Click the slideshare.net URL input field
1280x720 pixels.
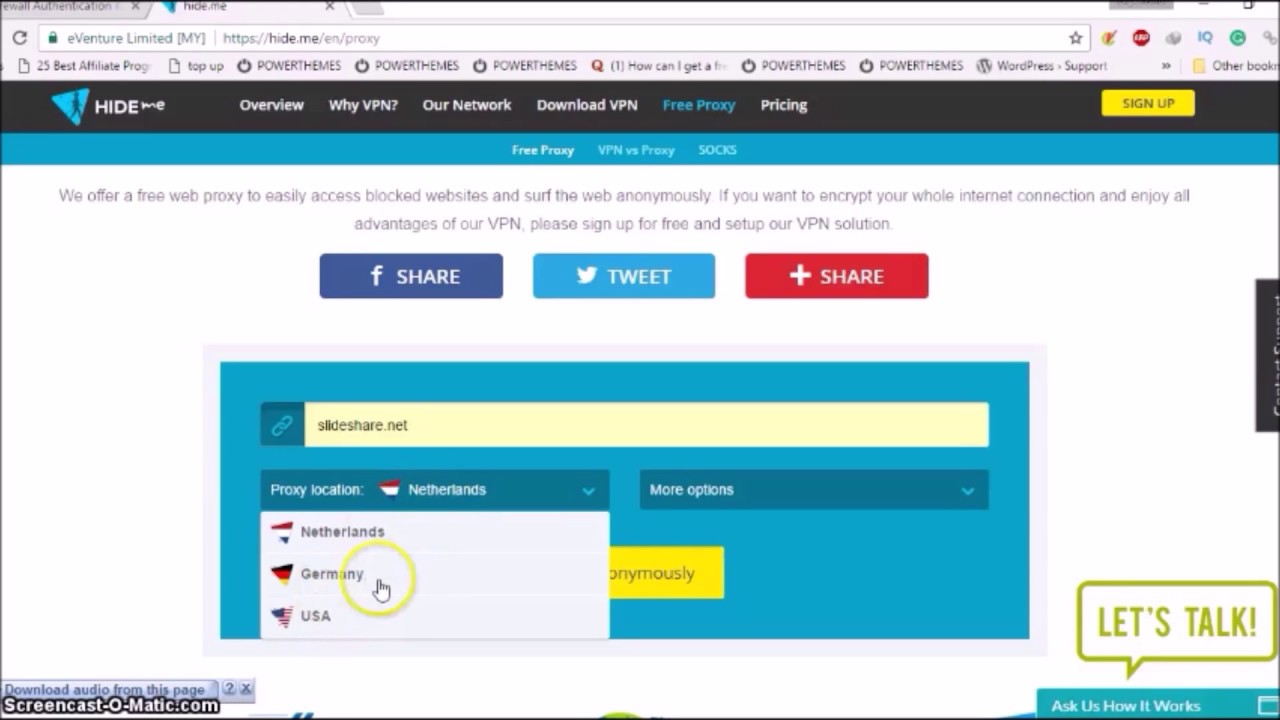[x=646, y=425]
